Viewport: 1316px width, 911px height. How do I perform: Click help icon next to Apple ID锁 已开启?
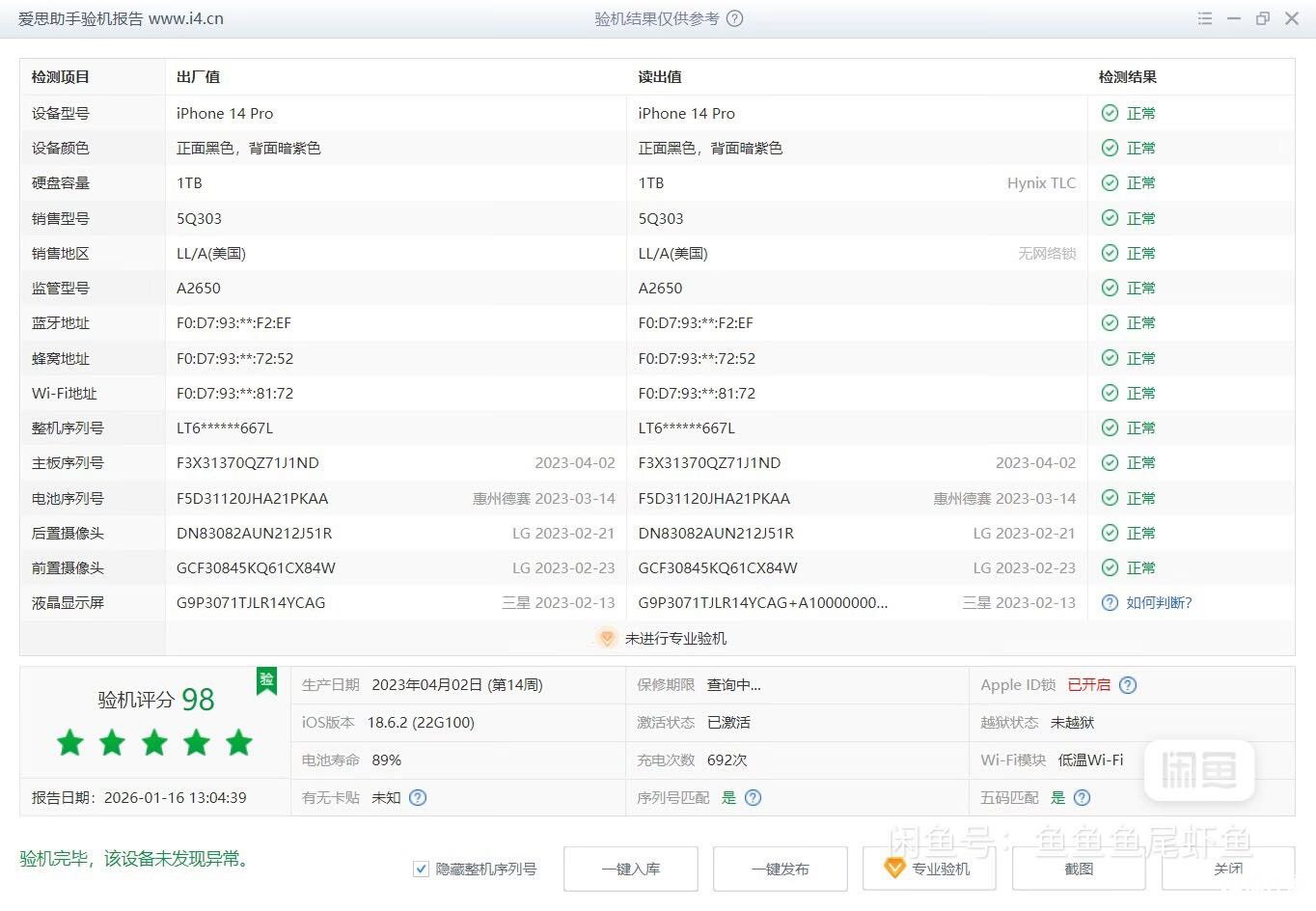(1128, 685)
